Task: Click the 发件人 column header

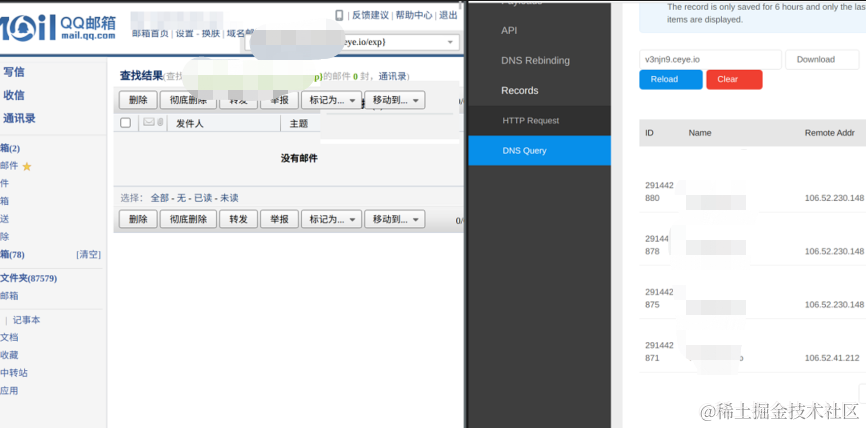Action: pyautogui.click(x=189, y=123)
